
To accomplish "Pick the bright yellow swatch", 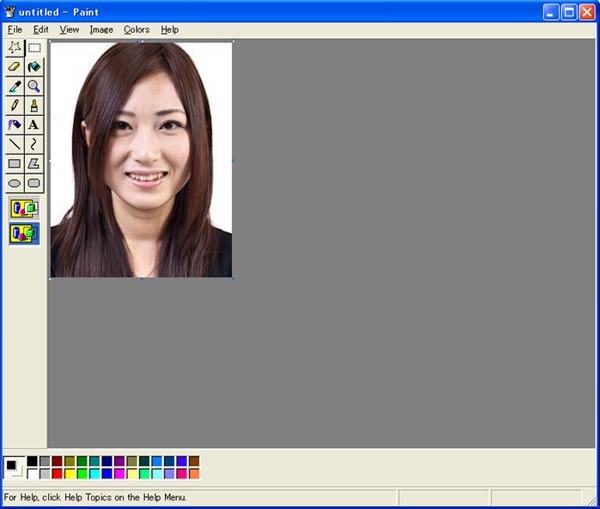I will coord(70,474).
